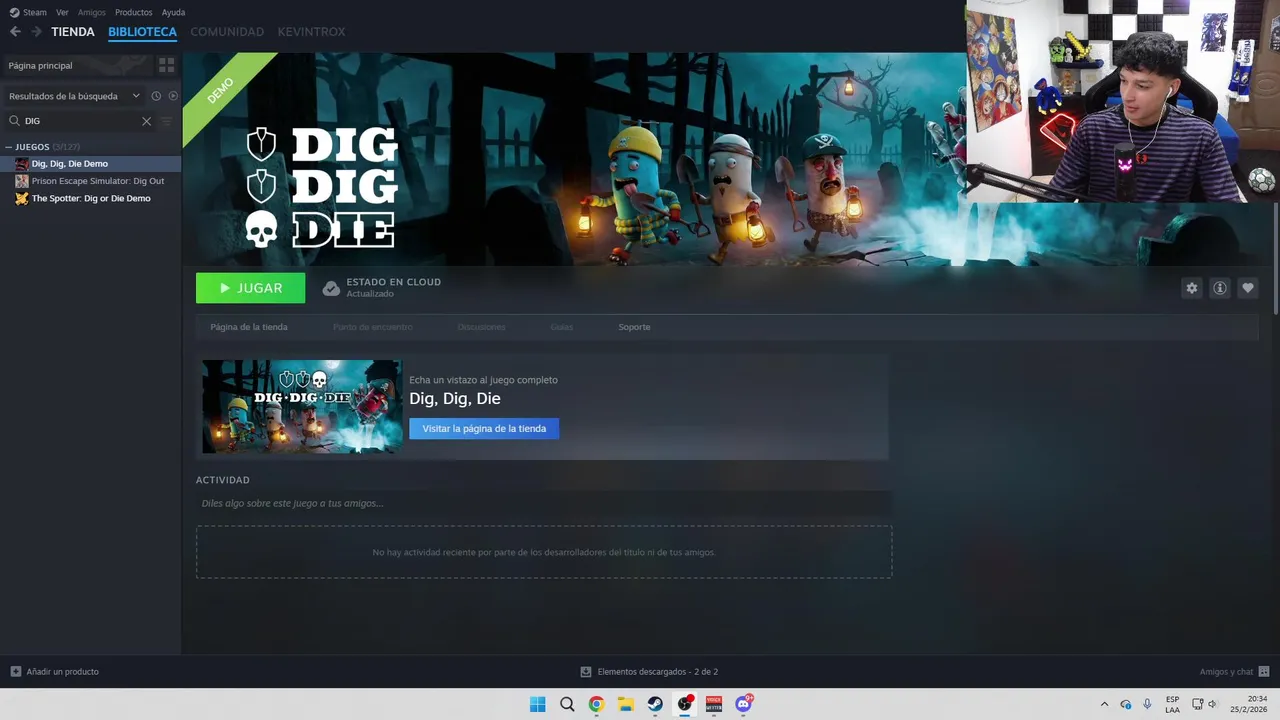
Task: Click the downloads icon in bottom bar
Action: [x=586, y=672]
